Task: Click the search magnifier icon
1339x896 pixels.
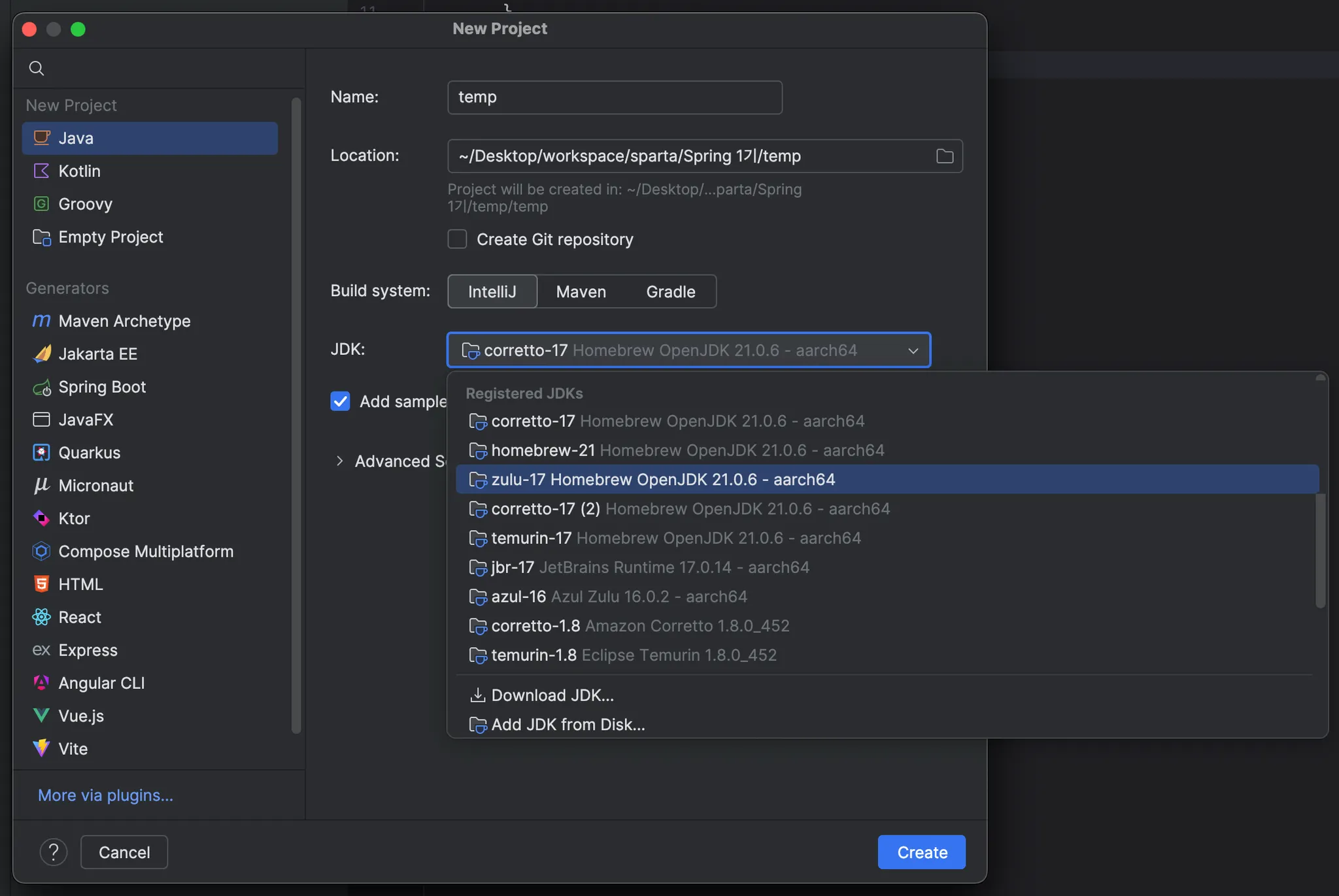Action: (37, 69)
